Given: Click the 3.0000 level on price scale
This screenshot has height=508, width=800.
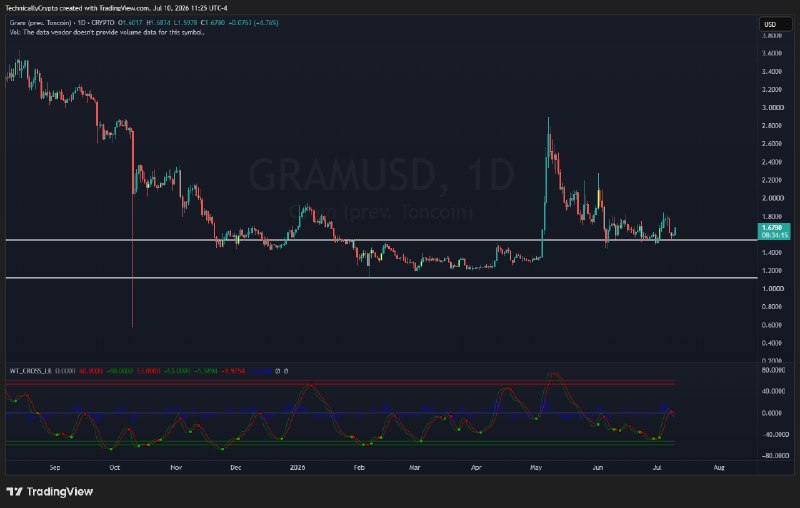Looking at the screenshot, I should (772, 108).
